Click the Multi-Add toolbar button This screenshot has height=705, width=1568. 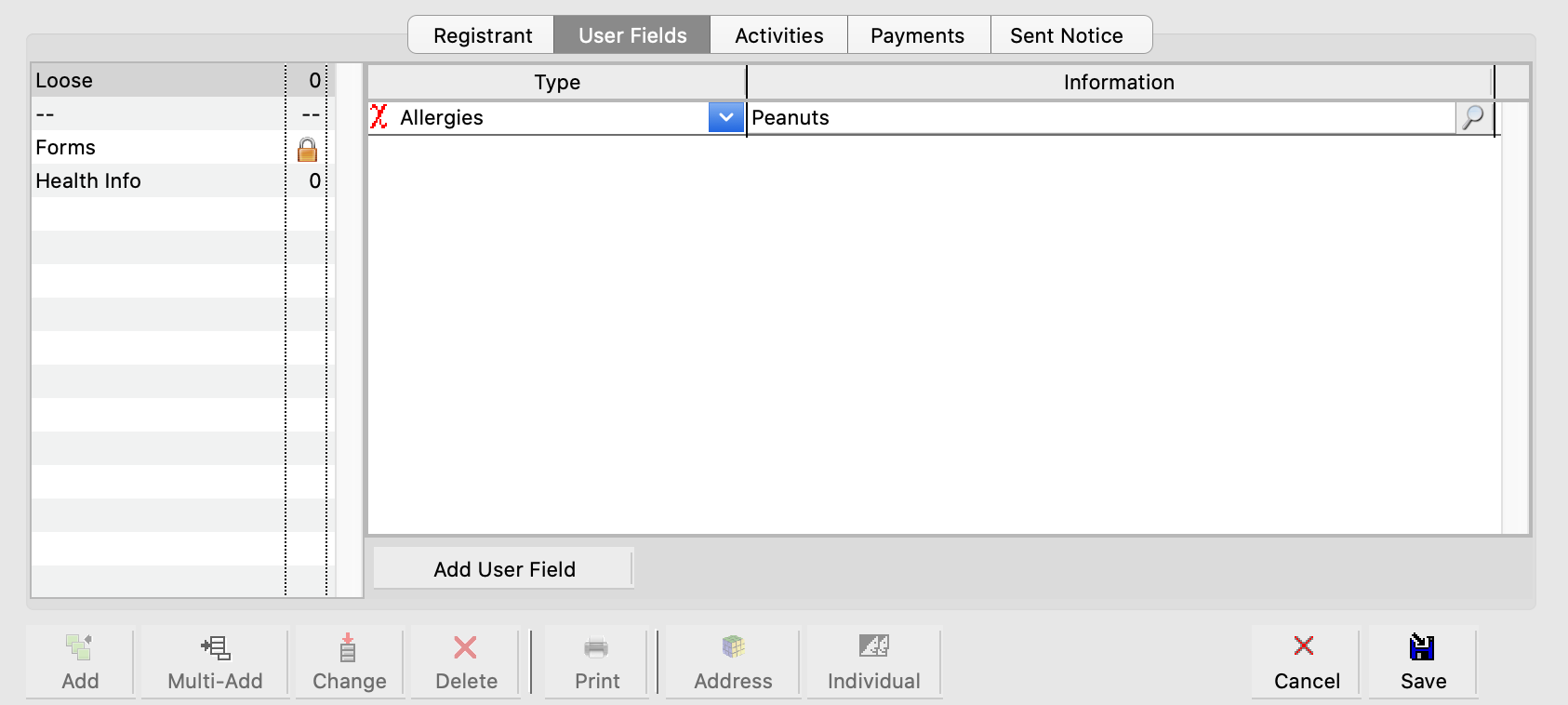point(215,662)
